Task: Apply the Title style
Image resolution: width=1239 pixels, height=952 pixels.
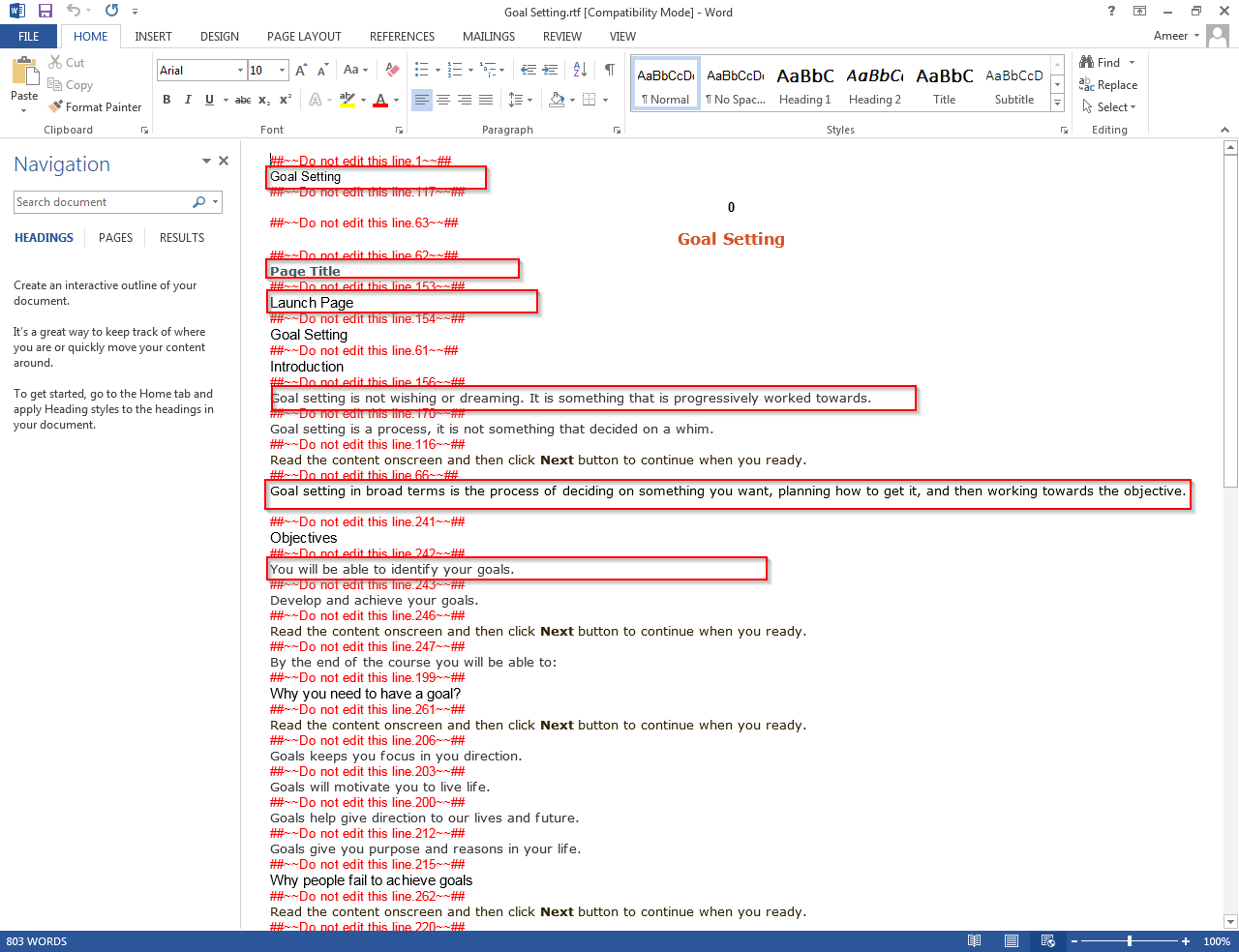Action: click(945, 85)
